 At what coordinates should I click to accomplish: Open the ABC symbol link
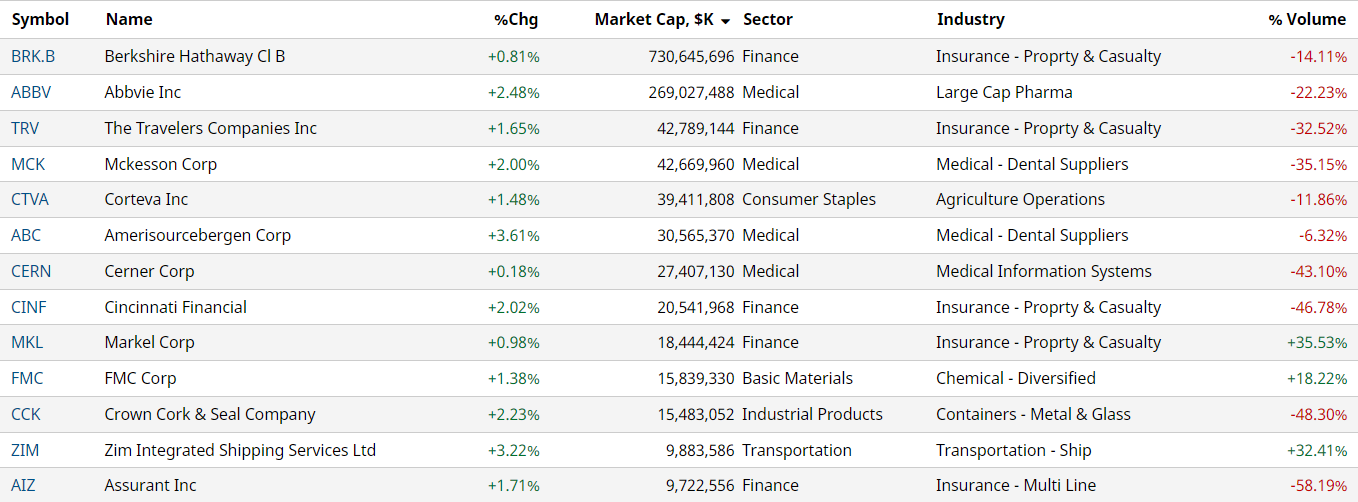(x=27, y=236)
